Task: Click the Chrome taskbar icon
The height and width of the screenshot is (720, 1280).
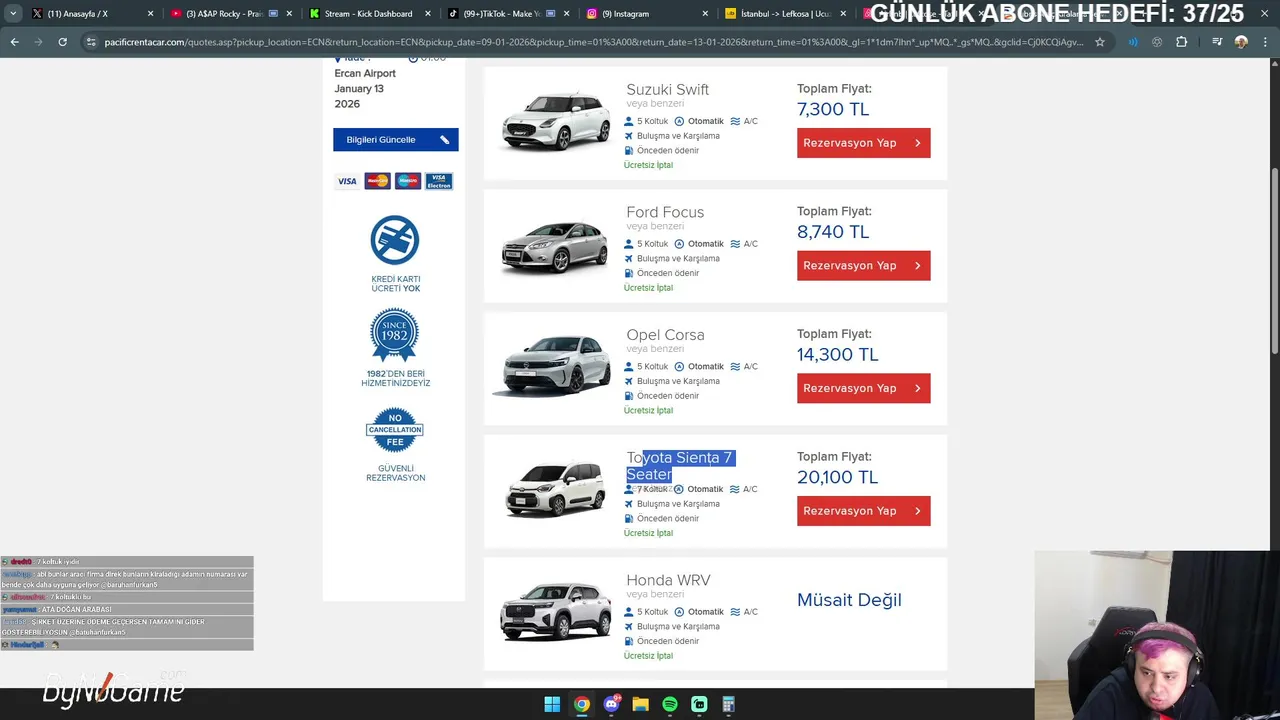Action: [581, 704]
